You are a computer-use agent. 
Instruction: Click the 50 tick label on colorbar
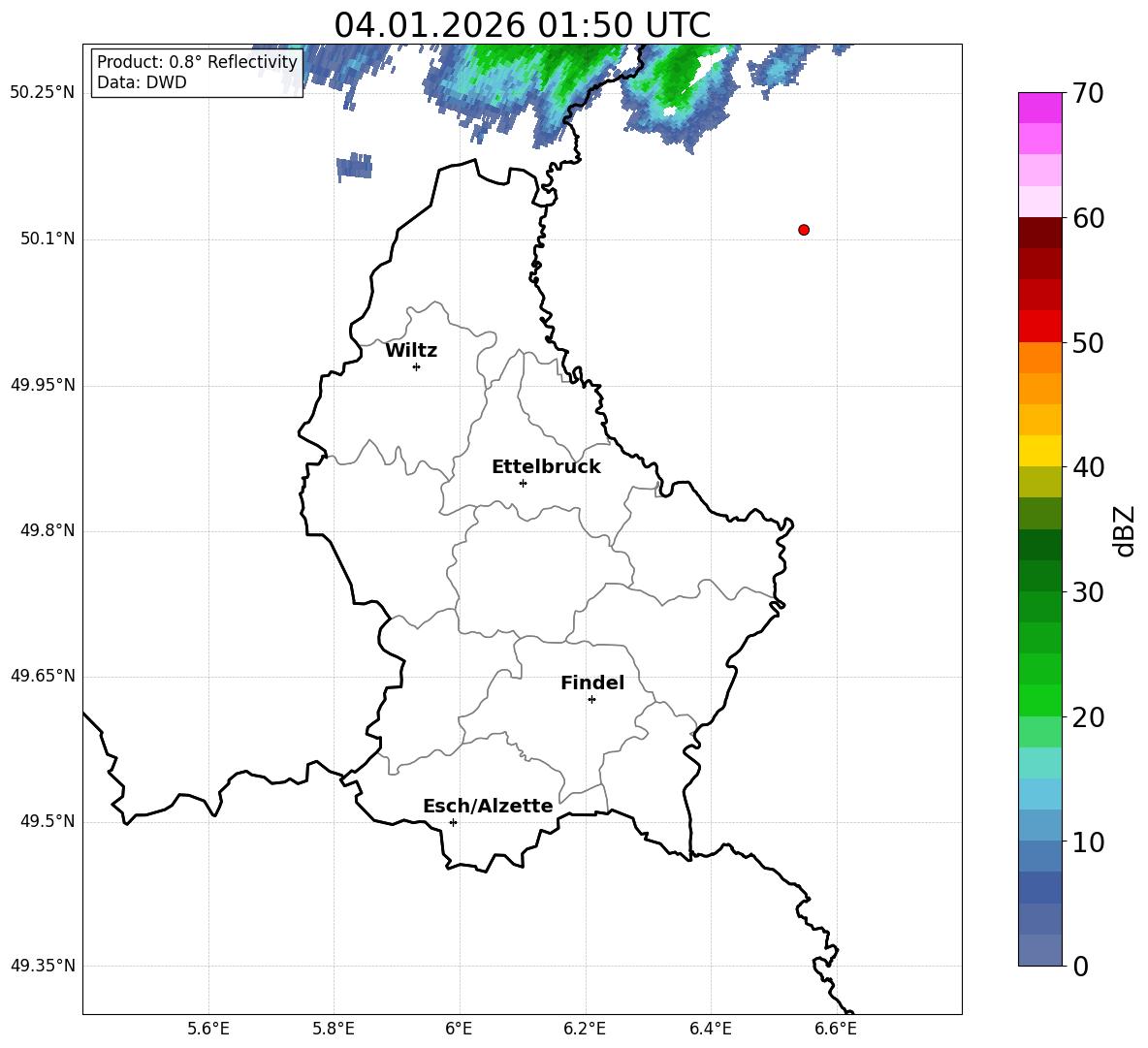click(x=1087, y=343)
